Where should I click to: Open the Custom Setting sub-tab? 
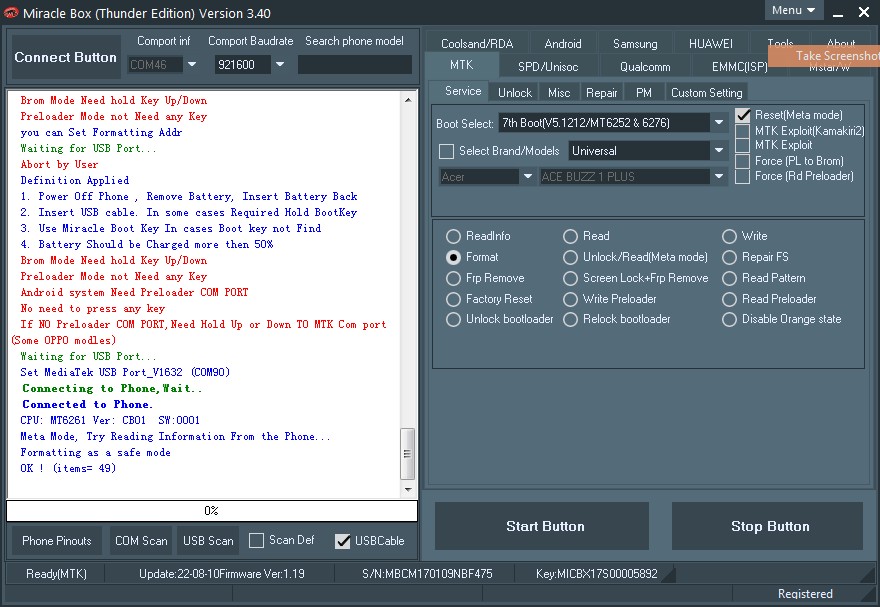[x=707, y=93]
